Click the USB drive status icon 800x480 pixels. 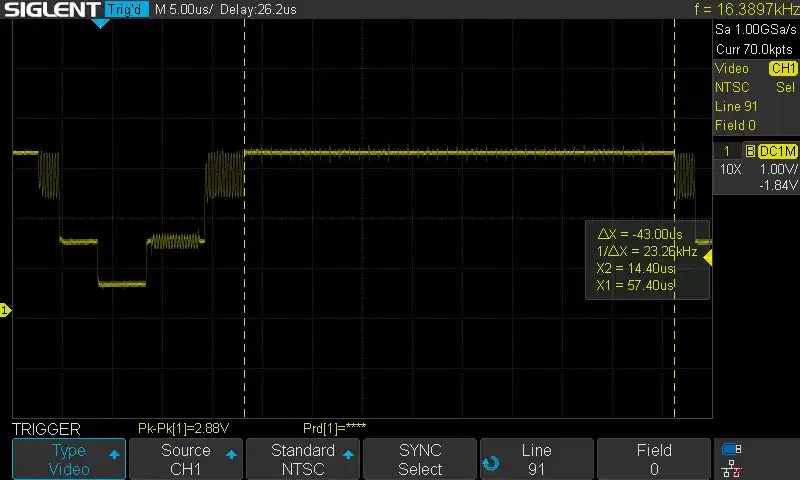pos(732,449)
